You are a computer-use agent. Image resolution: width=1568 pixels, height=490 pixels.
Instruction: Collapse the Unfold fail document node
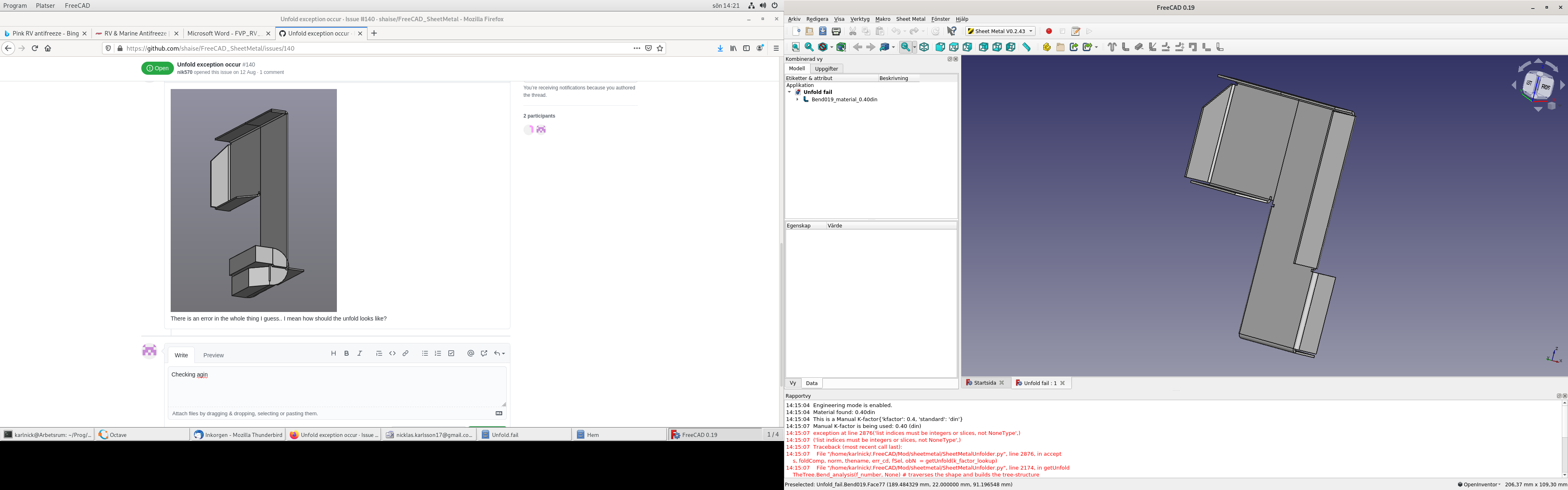789,91
